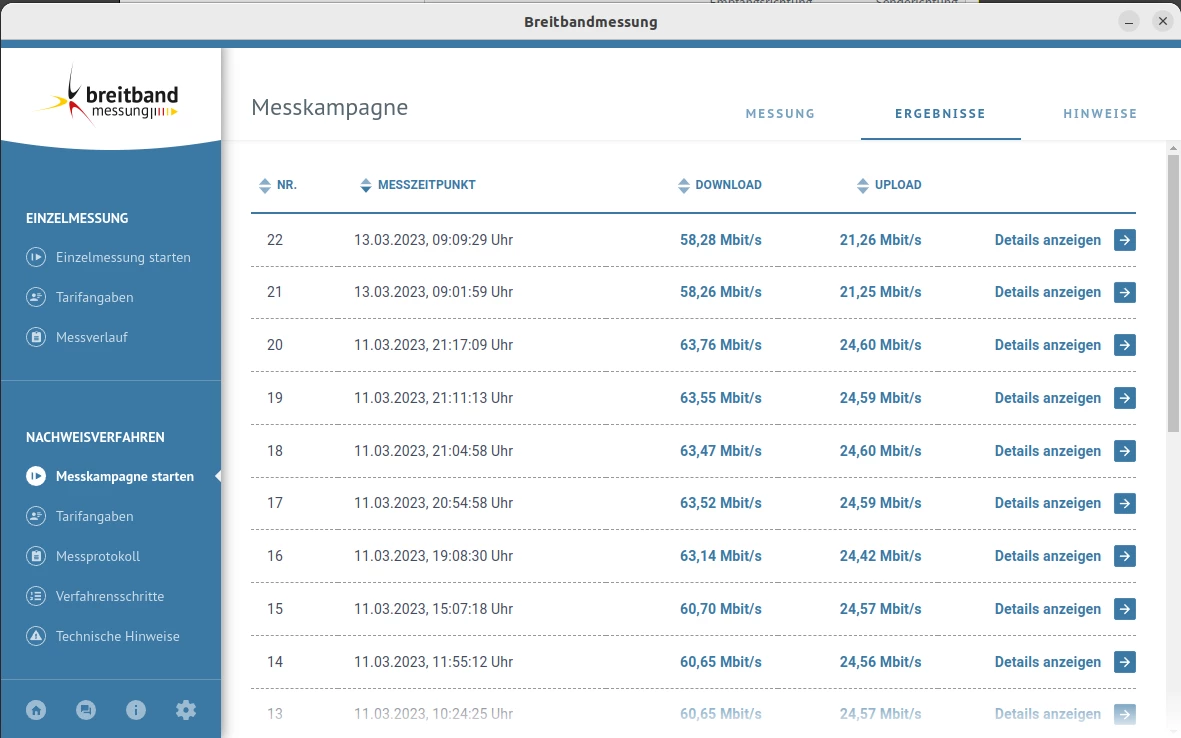Sort by Upload column arrows
Screen dimensions: 1181x738
(862, 185)
